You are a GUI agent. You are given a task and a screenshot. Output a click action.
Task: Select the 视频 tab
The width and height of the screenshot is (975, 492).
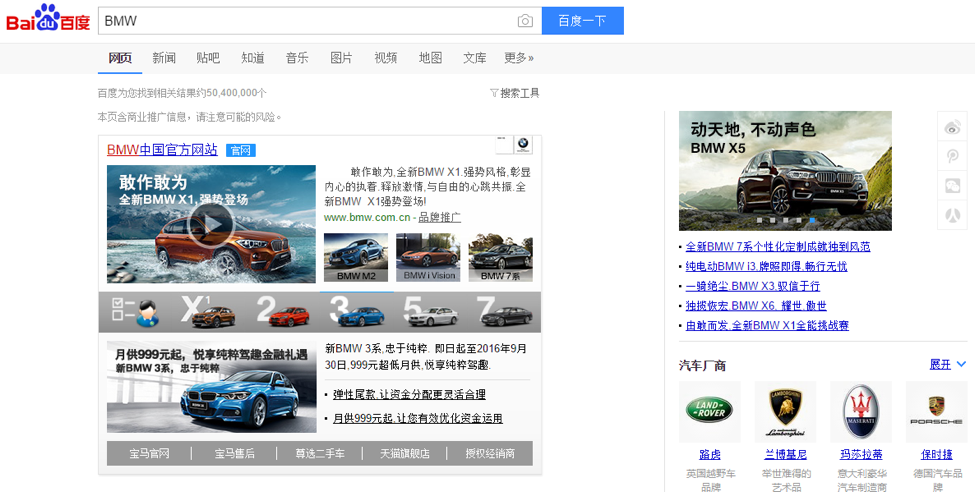pyautogui.click(x=386, y=58)
